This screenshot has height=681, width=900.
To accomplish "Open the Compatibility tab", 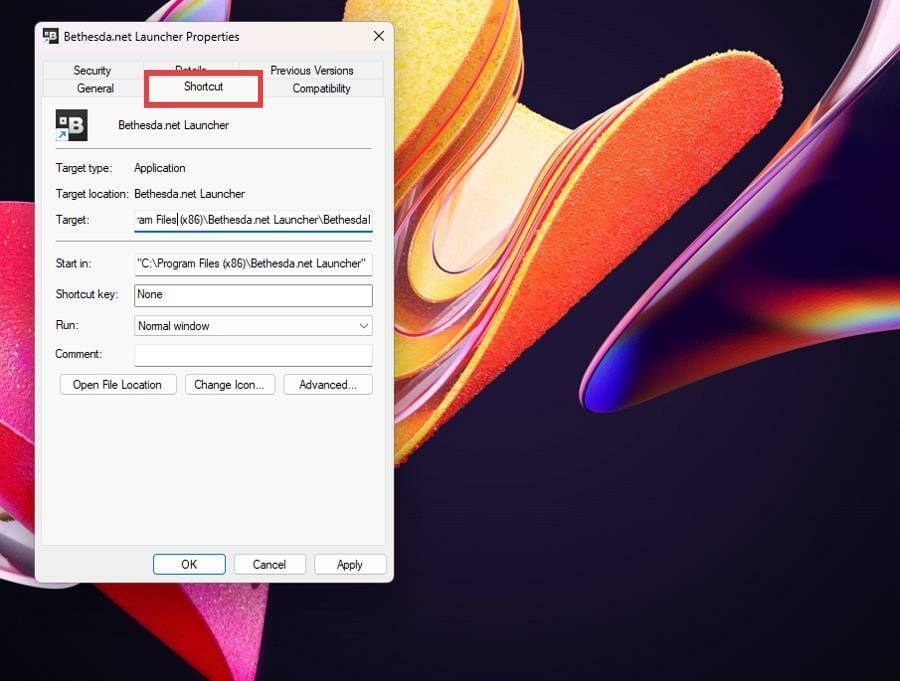I will tap(321, 88).
